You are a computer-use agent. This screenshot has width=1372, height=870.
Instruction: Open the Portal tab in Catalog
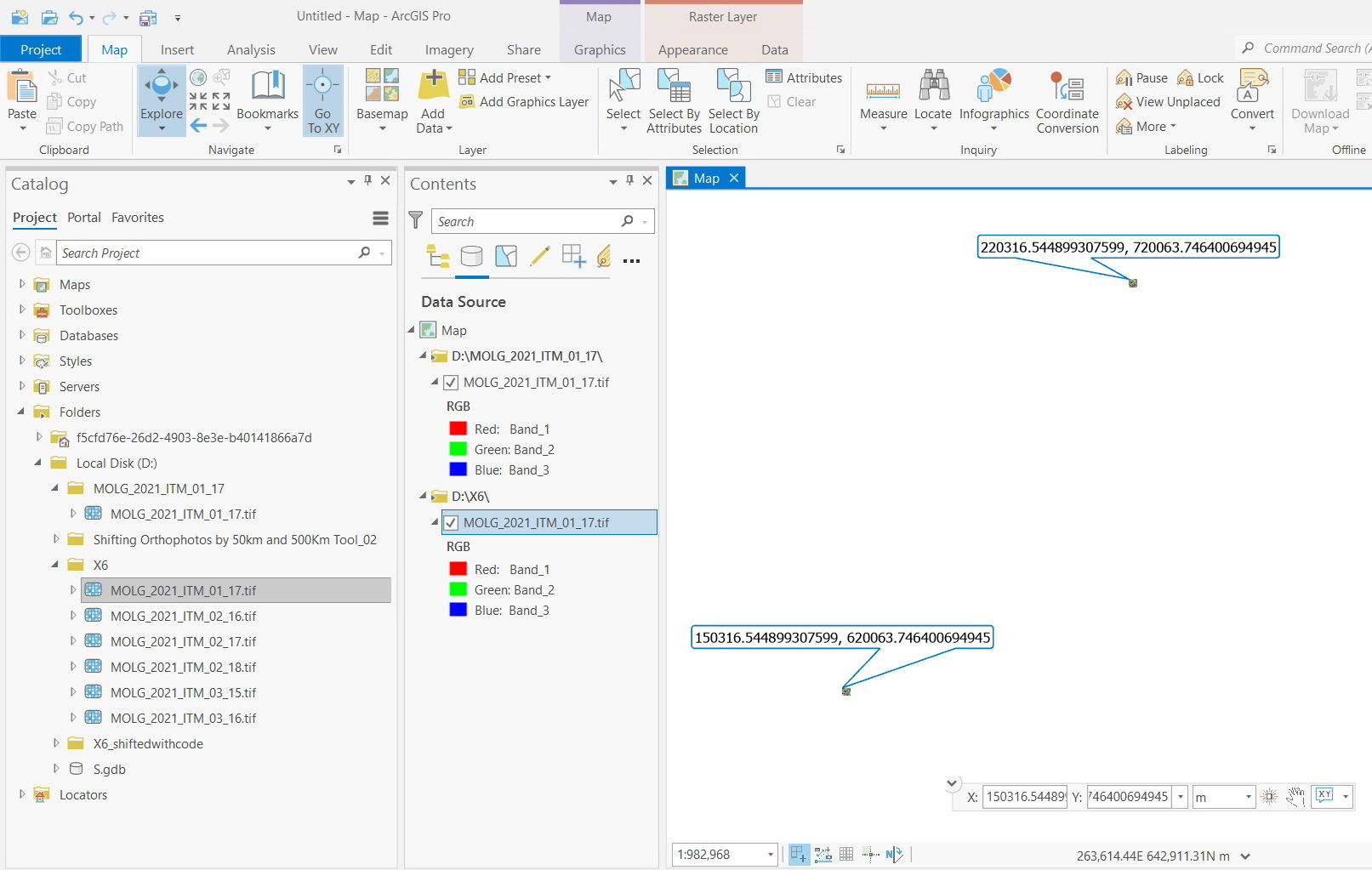pos(83,217)
